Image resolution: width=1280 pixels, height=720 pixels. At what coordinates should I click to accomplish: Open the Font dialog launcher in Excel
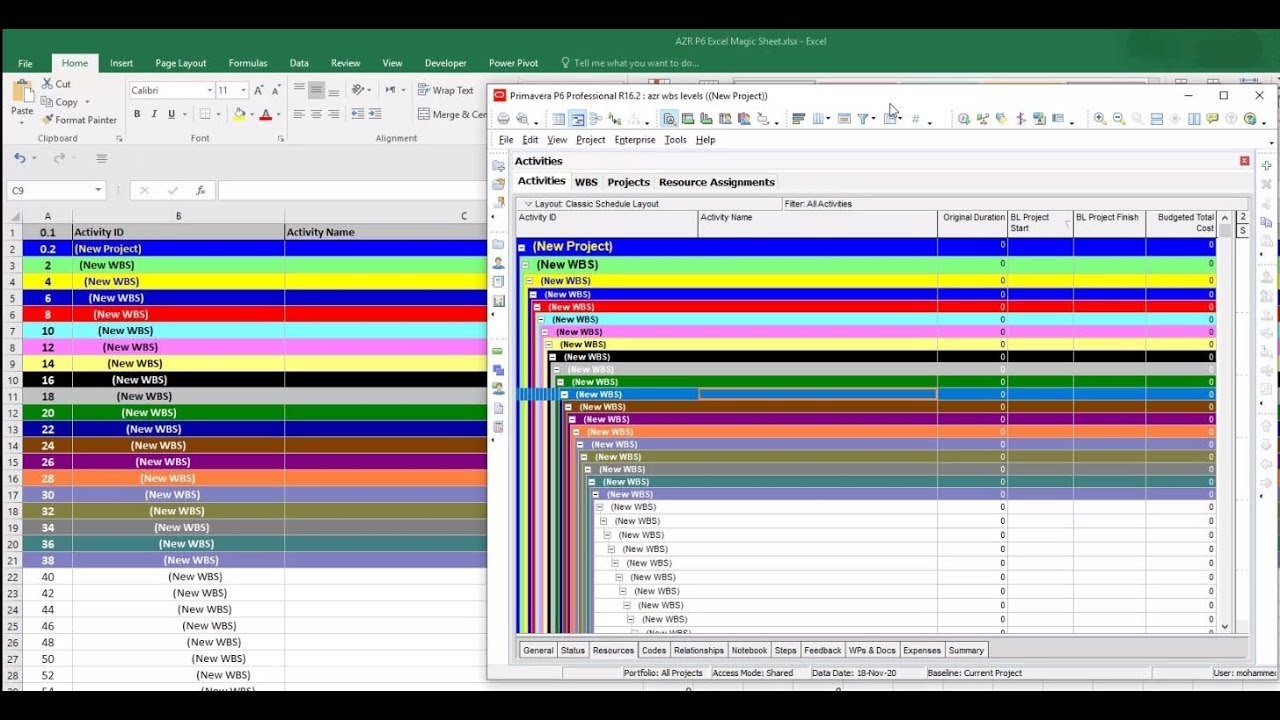tap(281, 138)
